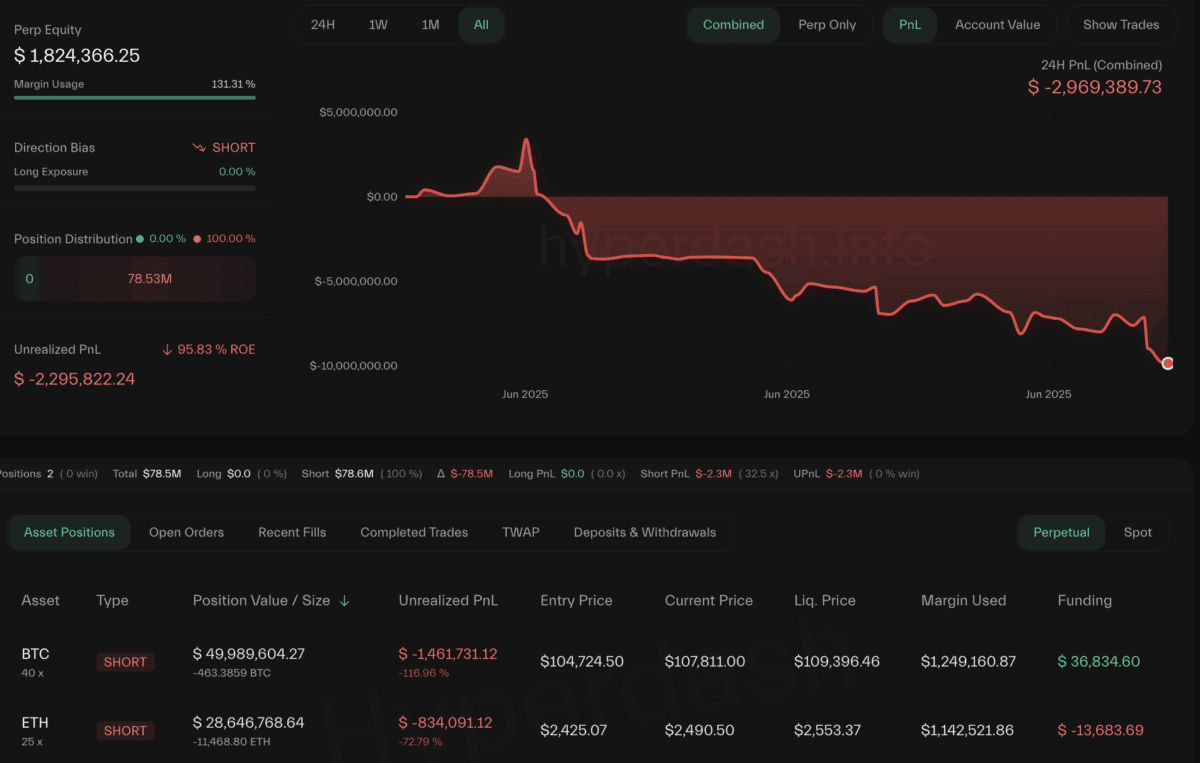
Task: Click the green 0 long distribution segment
Action: 29,278
